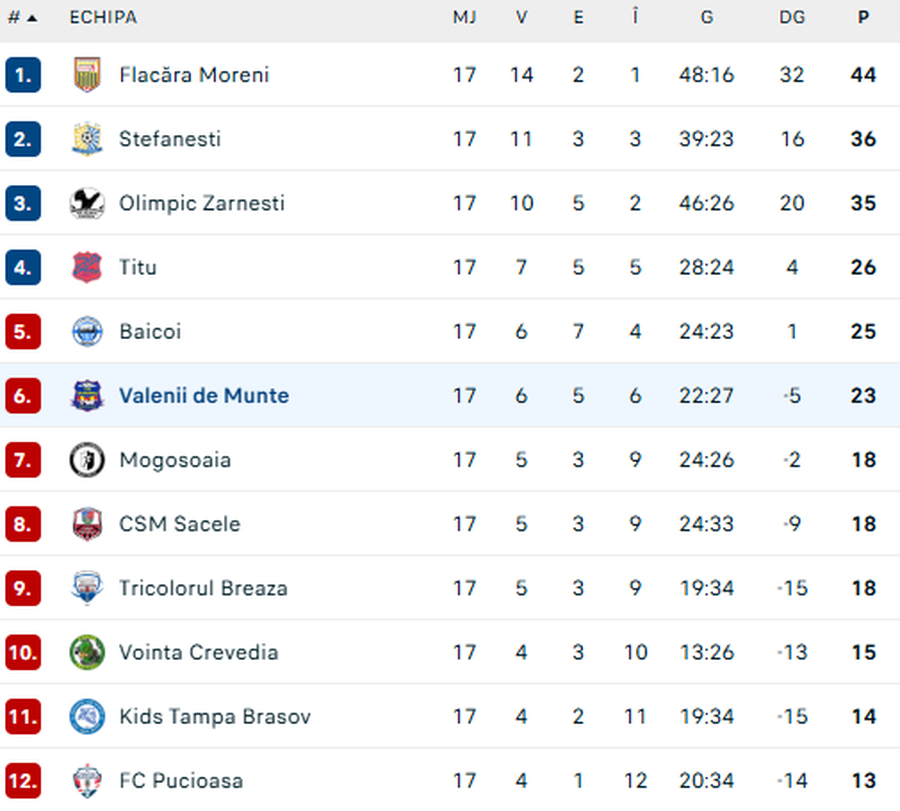Sort standings by rank number column

(22, 18)
